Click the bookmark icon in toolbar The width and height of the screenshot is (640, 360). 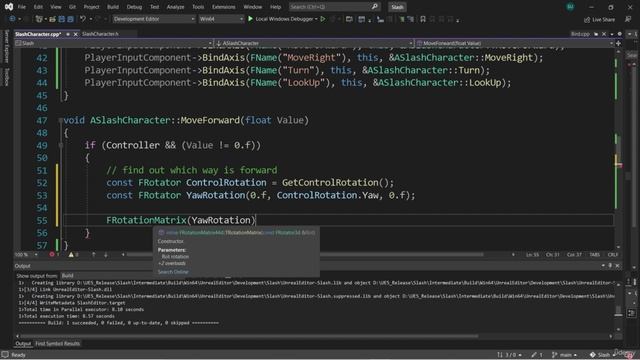(x=423, y=19)
